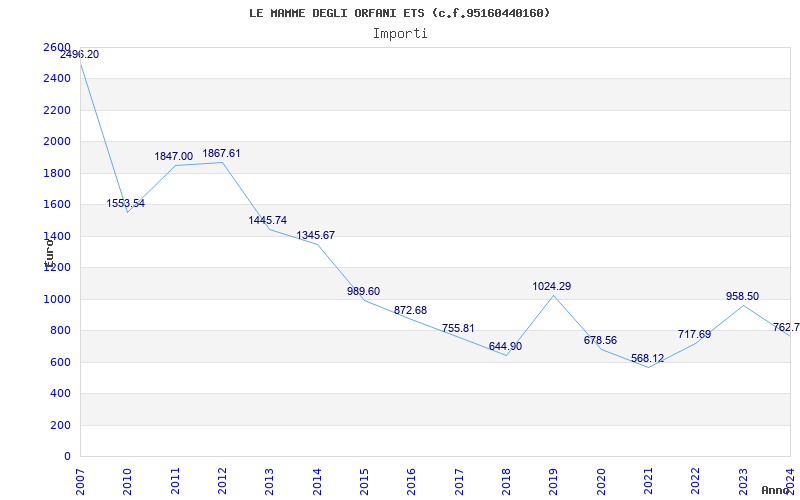Click the 755.81 data label

point(458,329)
